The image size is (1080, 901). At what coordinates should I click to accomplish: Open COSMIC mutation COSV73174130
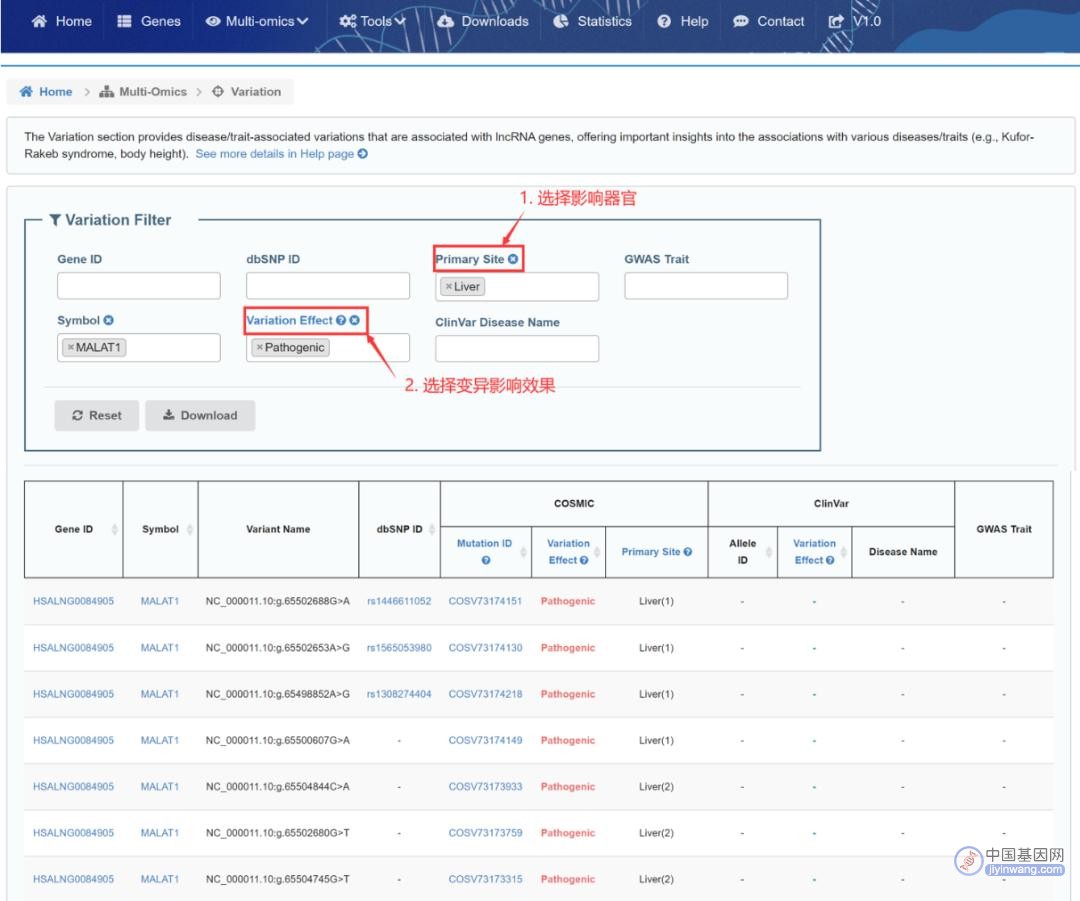tap(485, 648)
